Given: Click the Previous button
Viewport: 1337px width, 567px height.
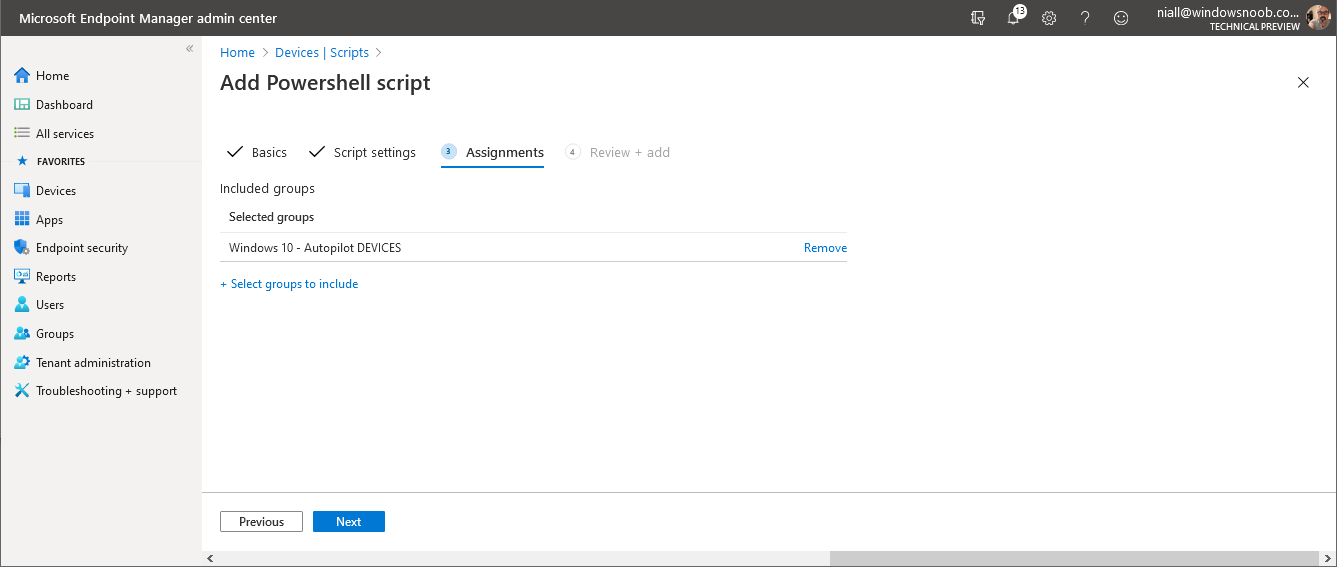Looking at the screenshot, I should pyautogui.click(x=261, y=522).
